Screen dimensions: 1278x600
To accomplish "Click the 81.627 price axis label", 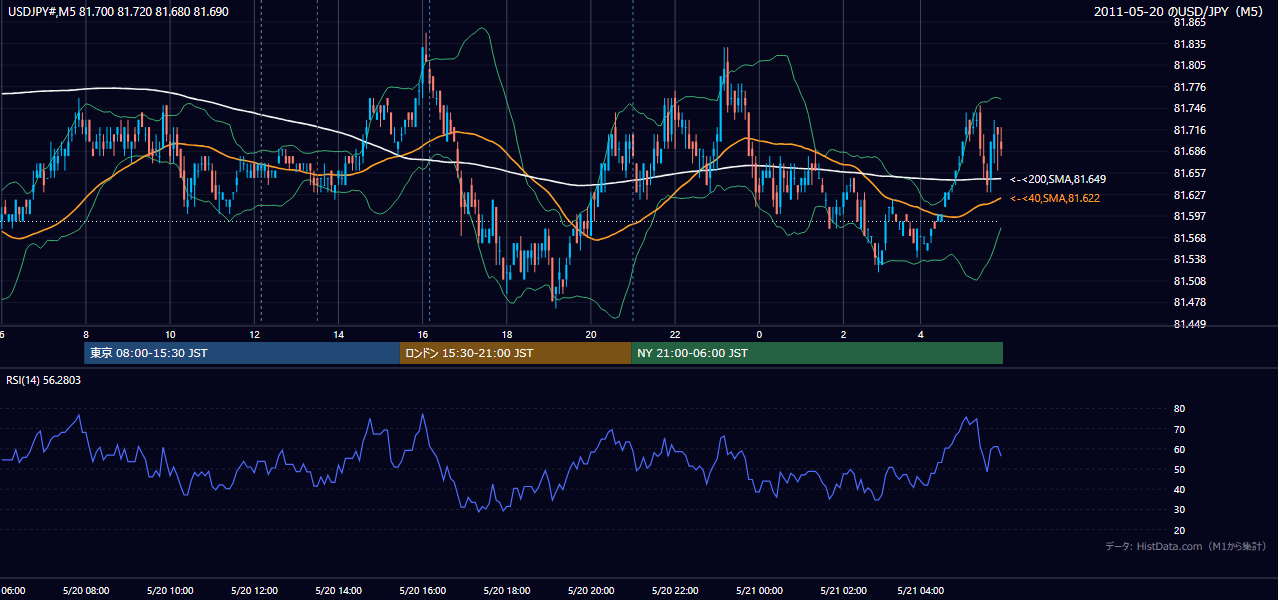I will pos(1188,195).
